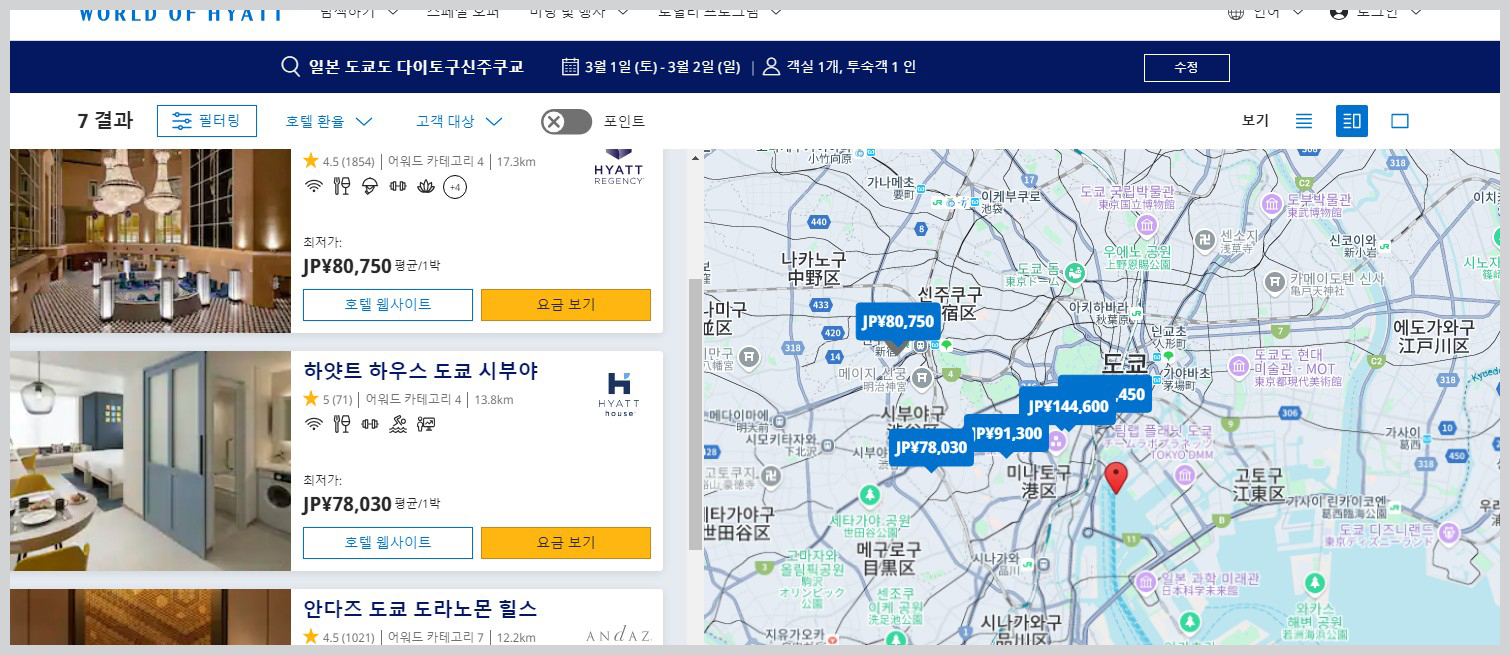
Task: Click 요금 보기 for Hyatt House Shibuya
Action: click(x=566, y=543)
